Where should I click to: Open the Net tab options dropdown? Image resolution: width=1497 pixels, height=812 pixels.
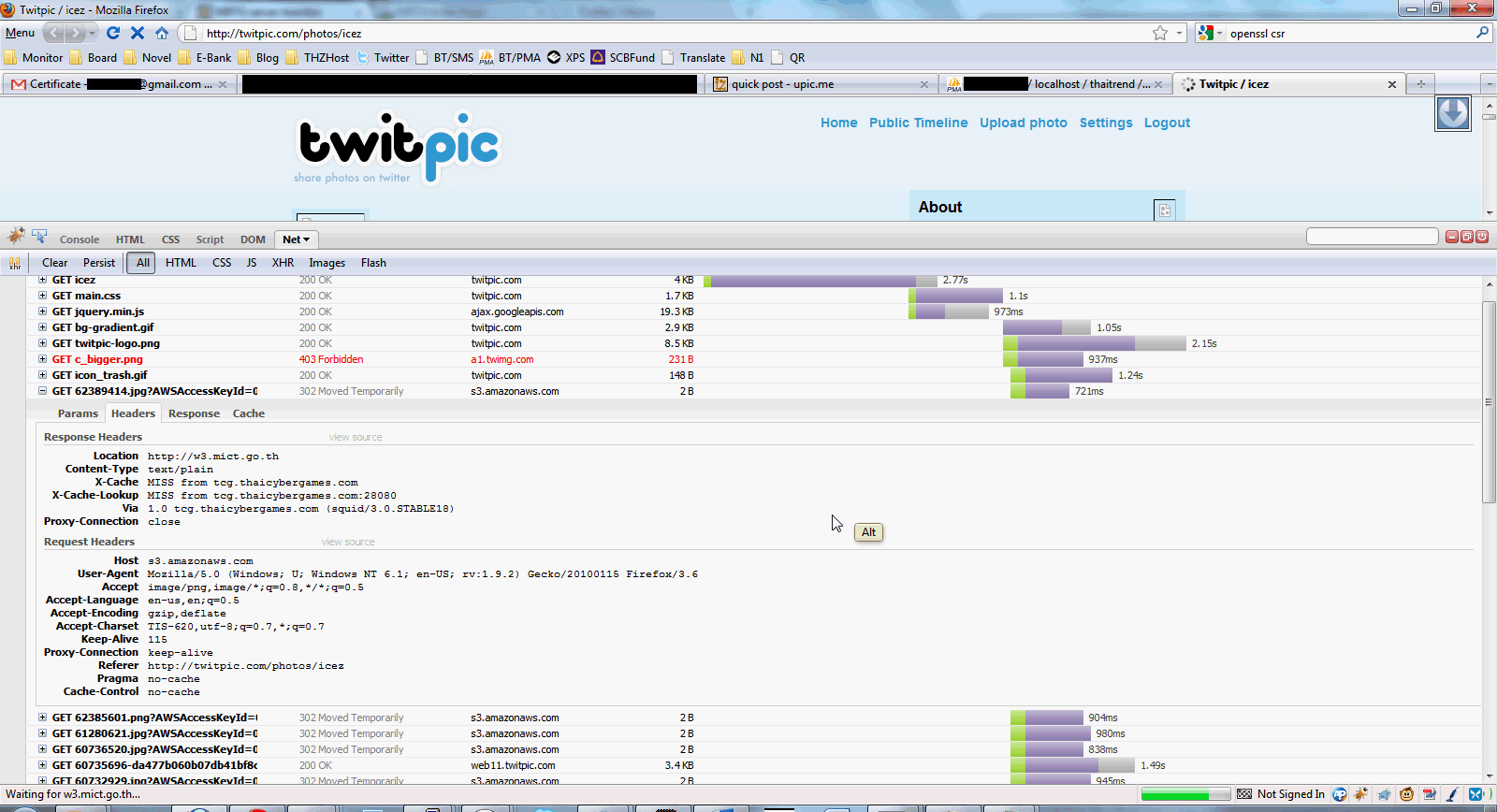(306, 239)
